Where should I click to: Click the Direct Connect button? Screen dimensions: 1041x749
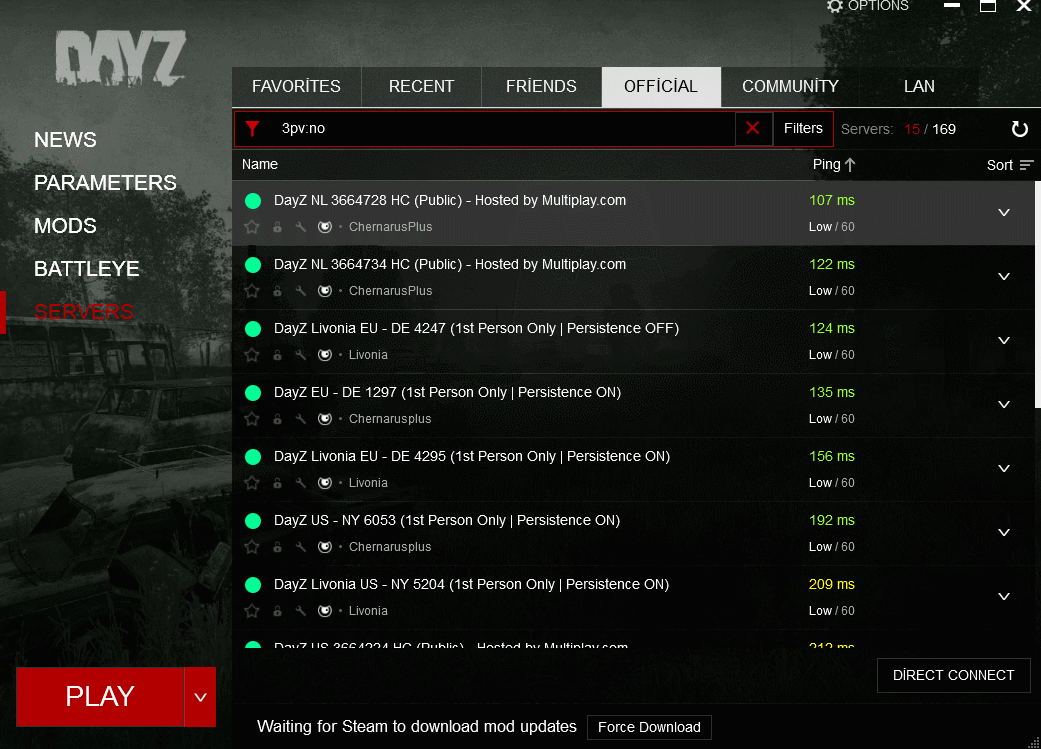[953, 675]
